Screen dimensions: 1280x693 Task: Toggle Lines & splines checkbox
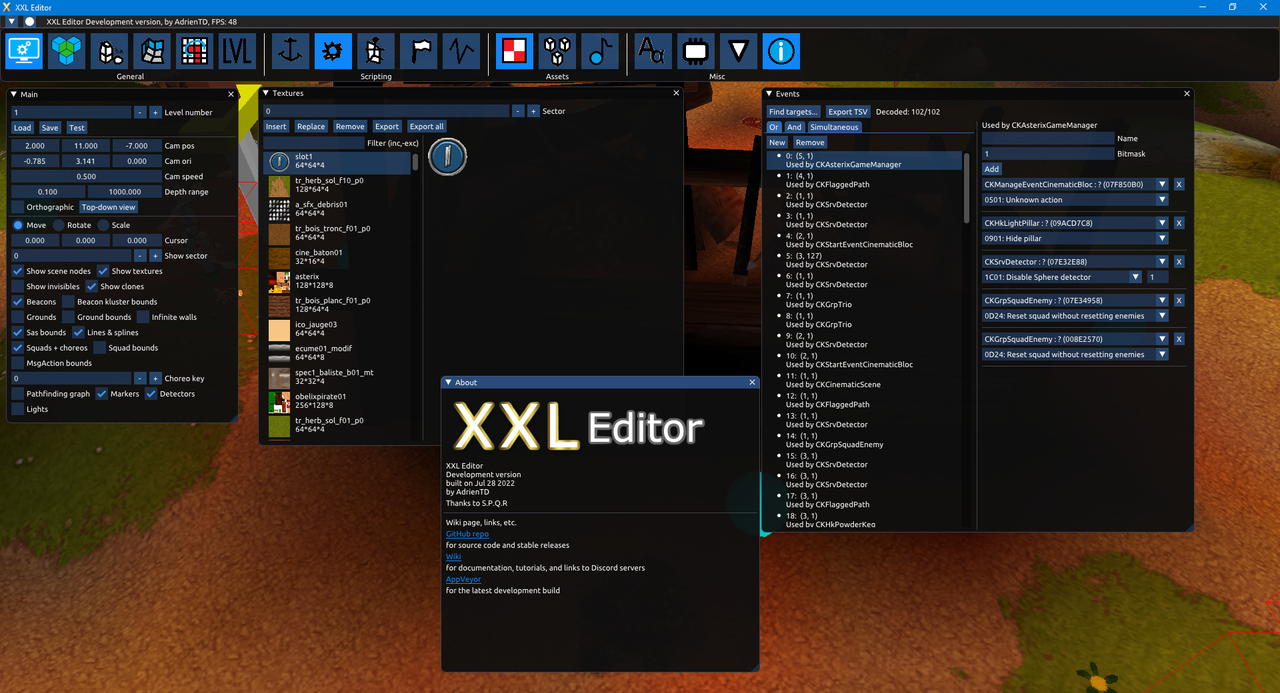click(79, 332)
